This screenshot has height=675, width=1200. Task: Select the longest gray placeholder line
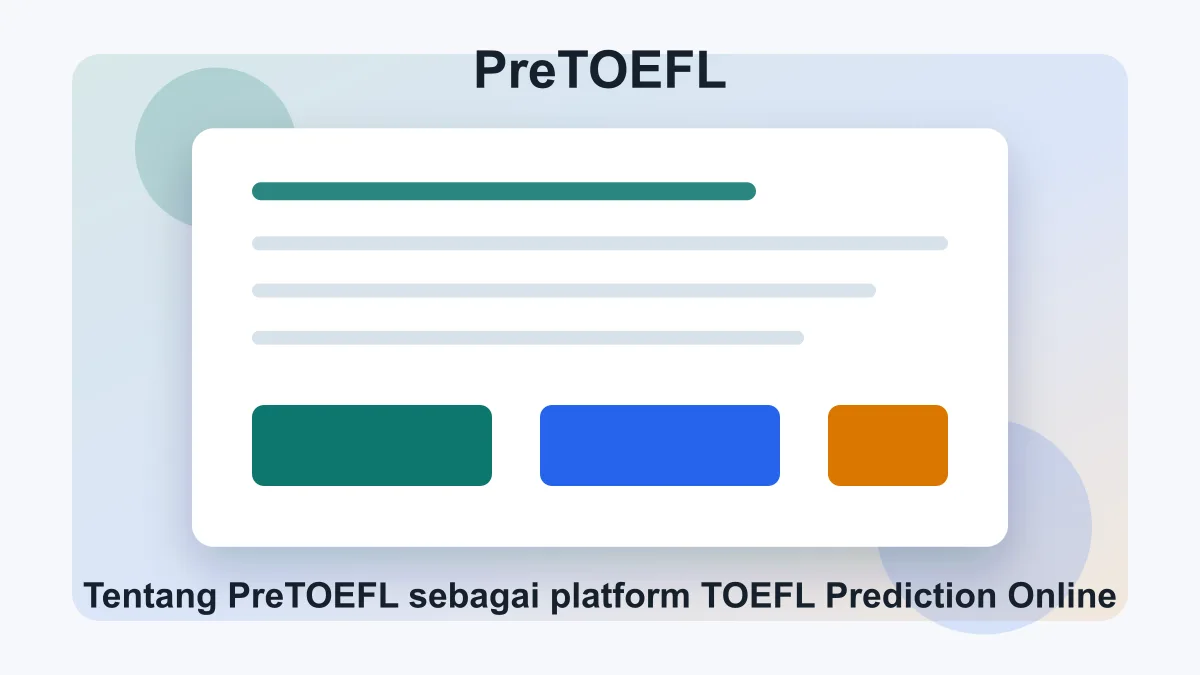[x=599, y=243]
